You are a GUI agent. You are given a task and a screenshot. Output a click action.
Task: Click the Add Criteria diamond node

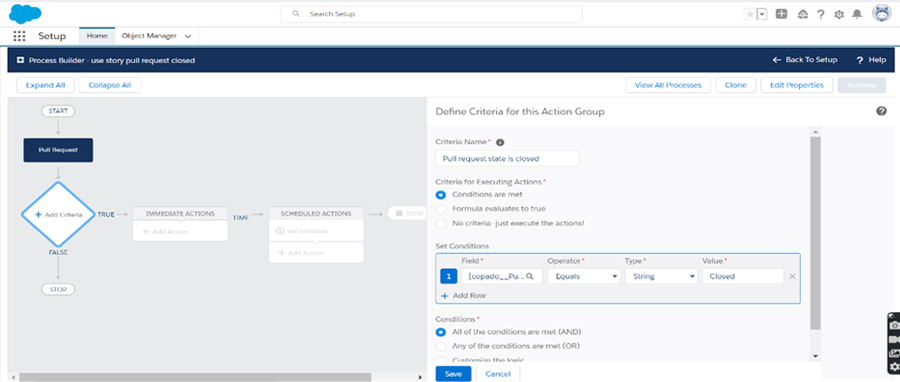coord(58,214)
